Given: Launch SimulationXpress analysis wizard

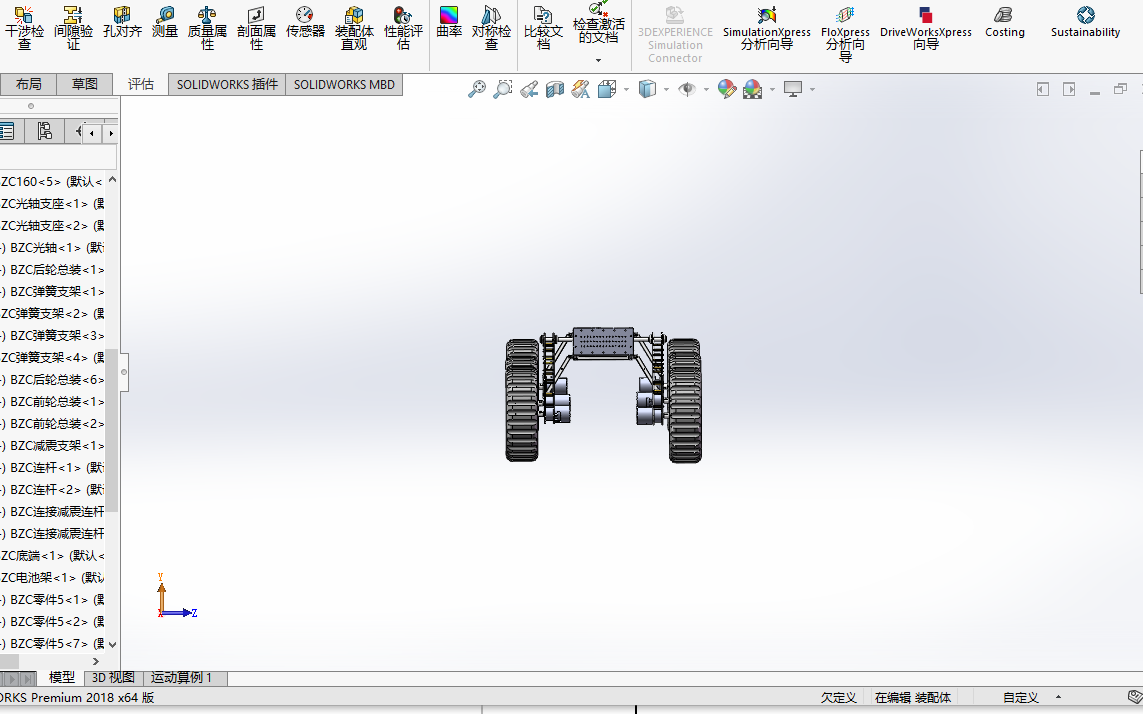Looking at the screenshot, I should (x=766, y=28).
